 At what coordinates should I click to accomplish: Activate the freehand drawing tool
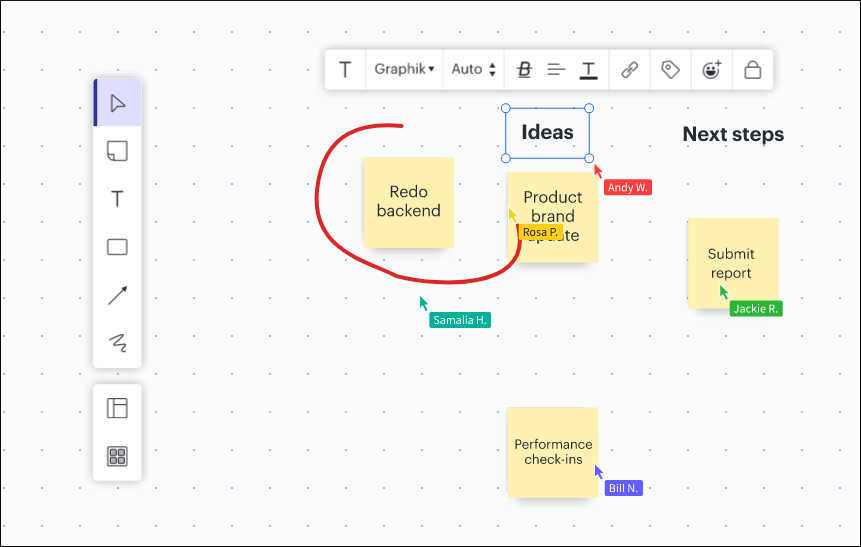pos(118,343)
